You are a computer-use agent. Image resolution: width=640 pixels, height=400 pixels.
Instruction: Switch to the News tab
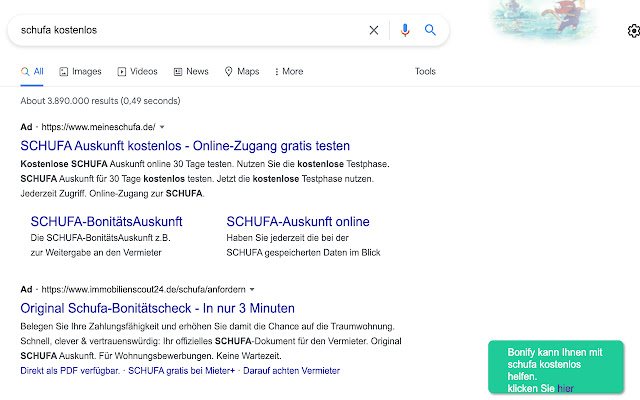(191, 71)
